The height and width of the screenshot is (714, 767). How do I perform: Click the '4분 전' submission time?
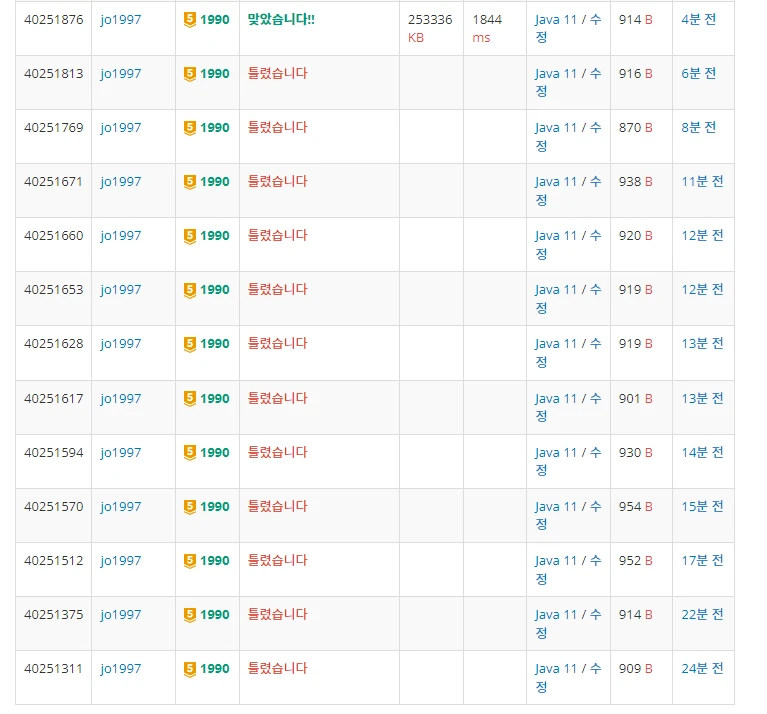tap(699, 20)
